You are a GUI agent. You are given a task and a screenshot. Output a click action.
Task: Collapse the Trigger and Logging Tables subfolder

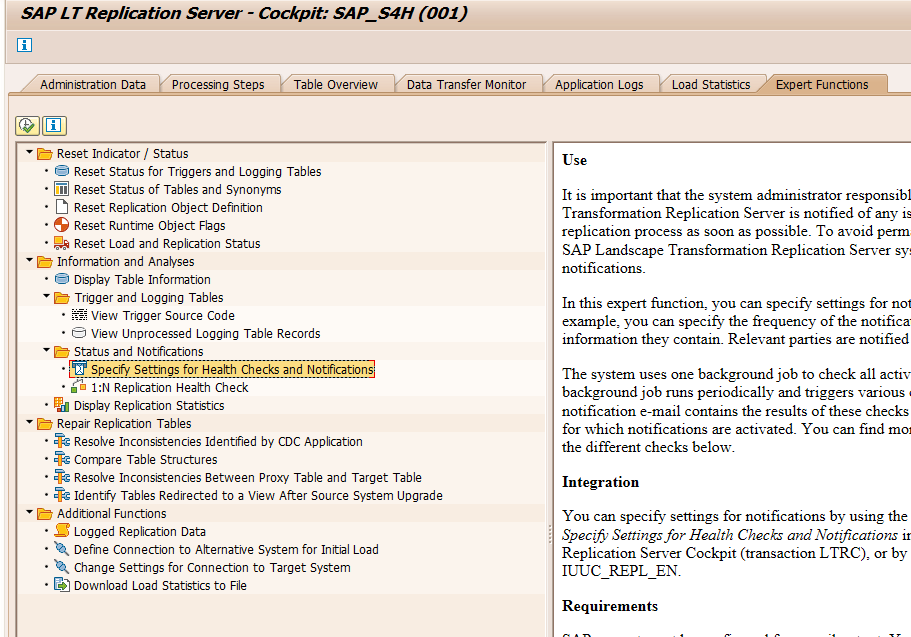[46, 296]
